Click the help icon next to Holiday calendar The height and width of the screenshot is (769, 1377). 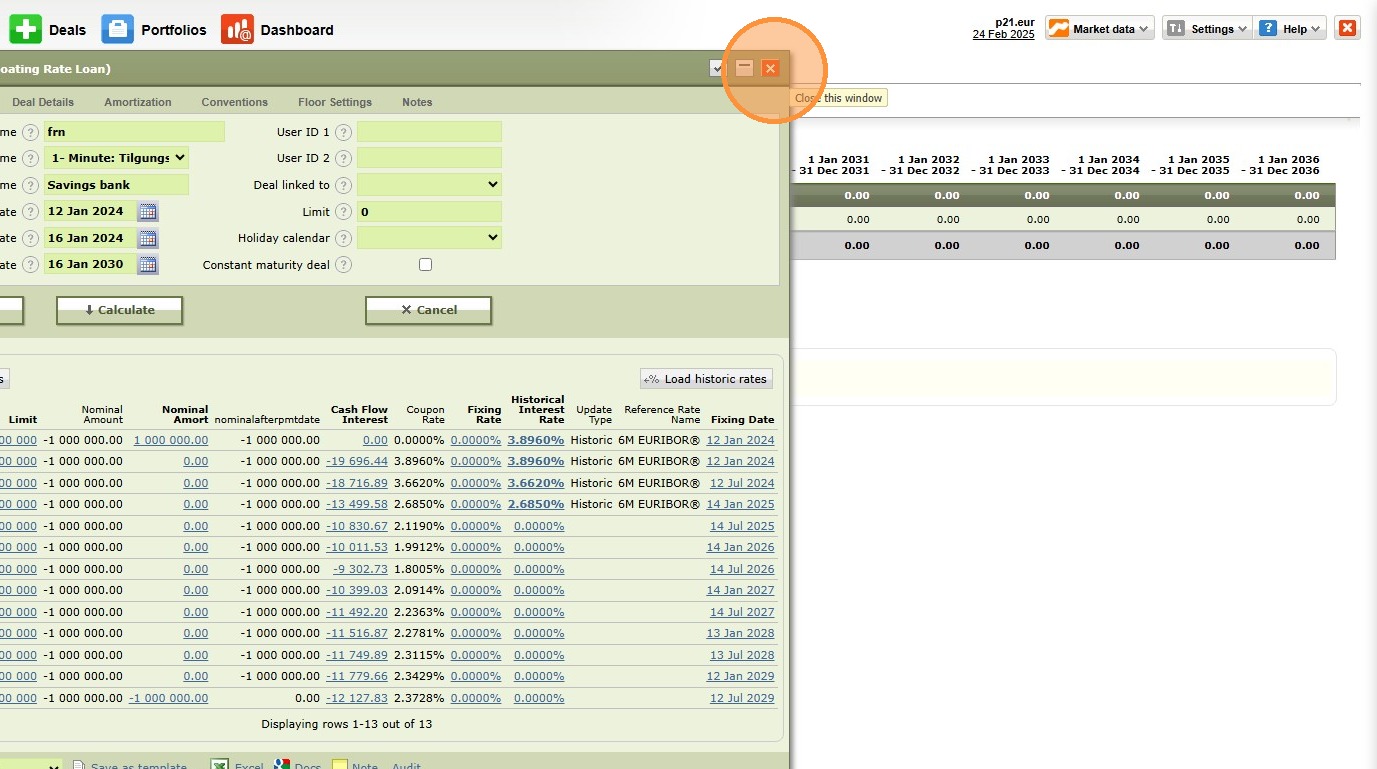(343, 238)
